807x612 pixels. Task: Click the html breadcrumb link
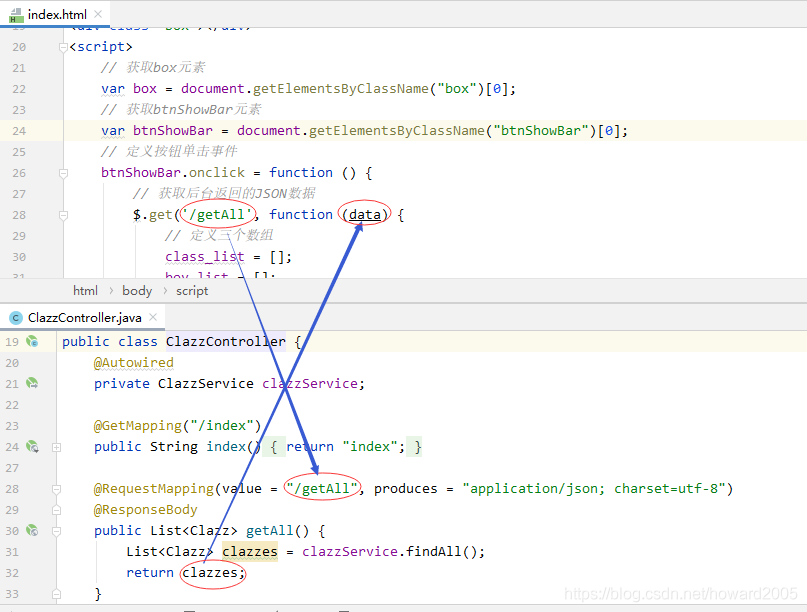tap(85, 291)
